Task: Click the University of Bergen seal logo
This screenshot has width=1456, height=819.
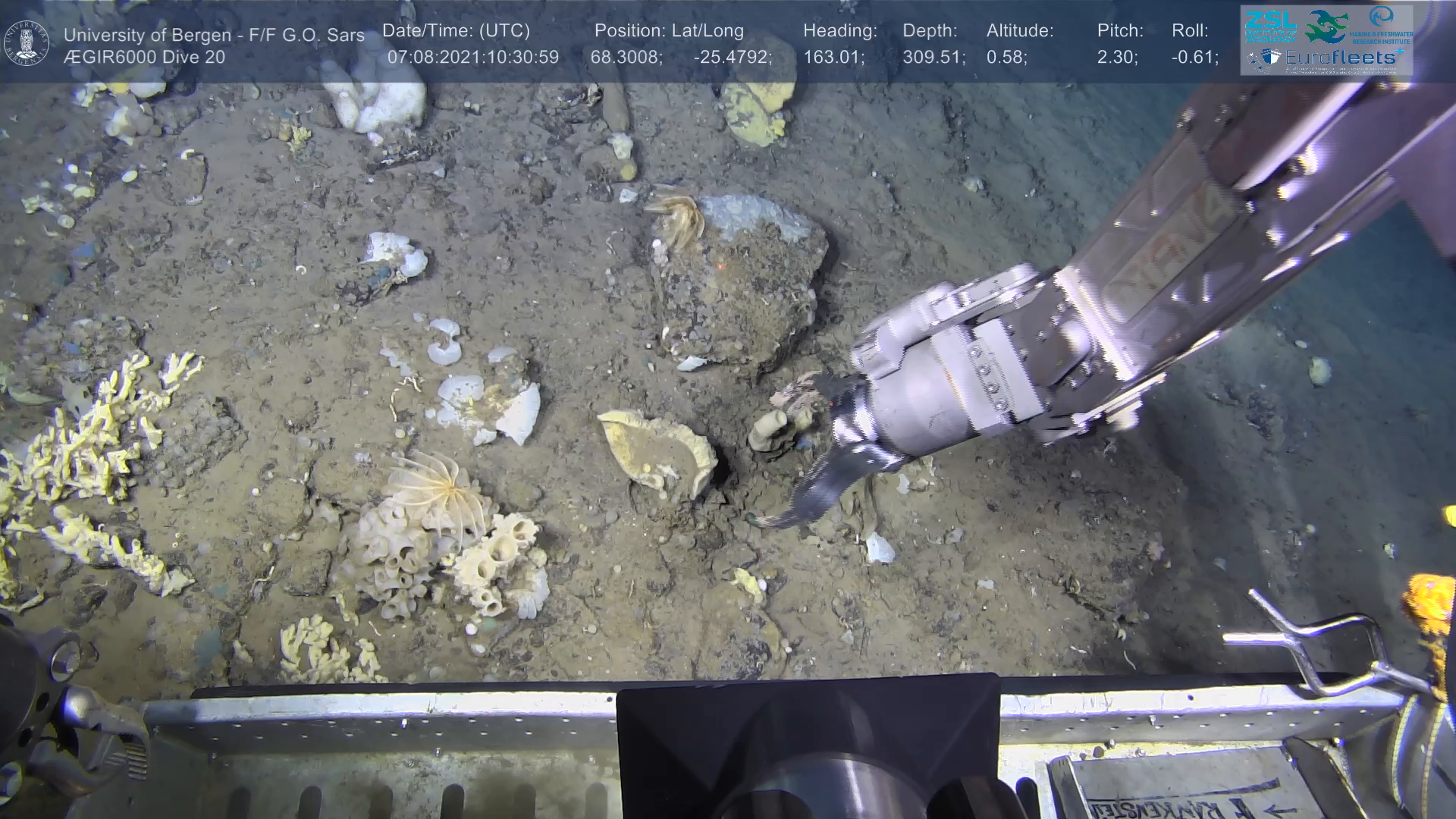Action: [x=27, y=43]
